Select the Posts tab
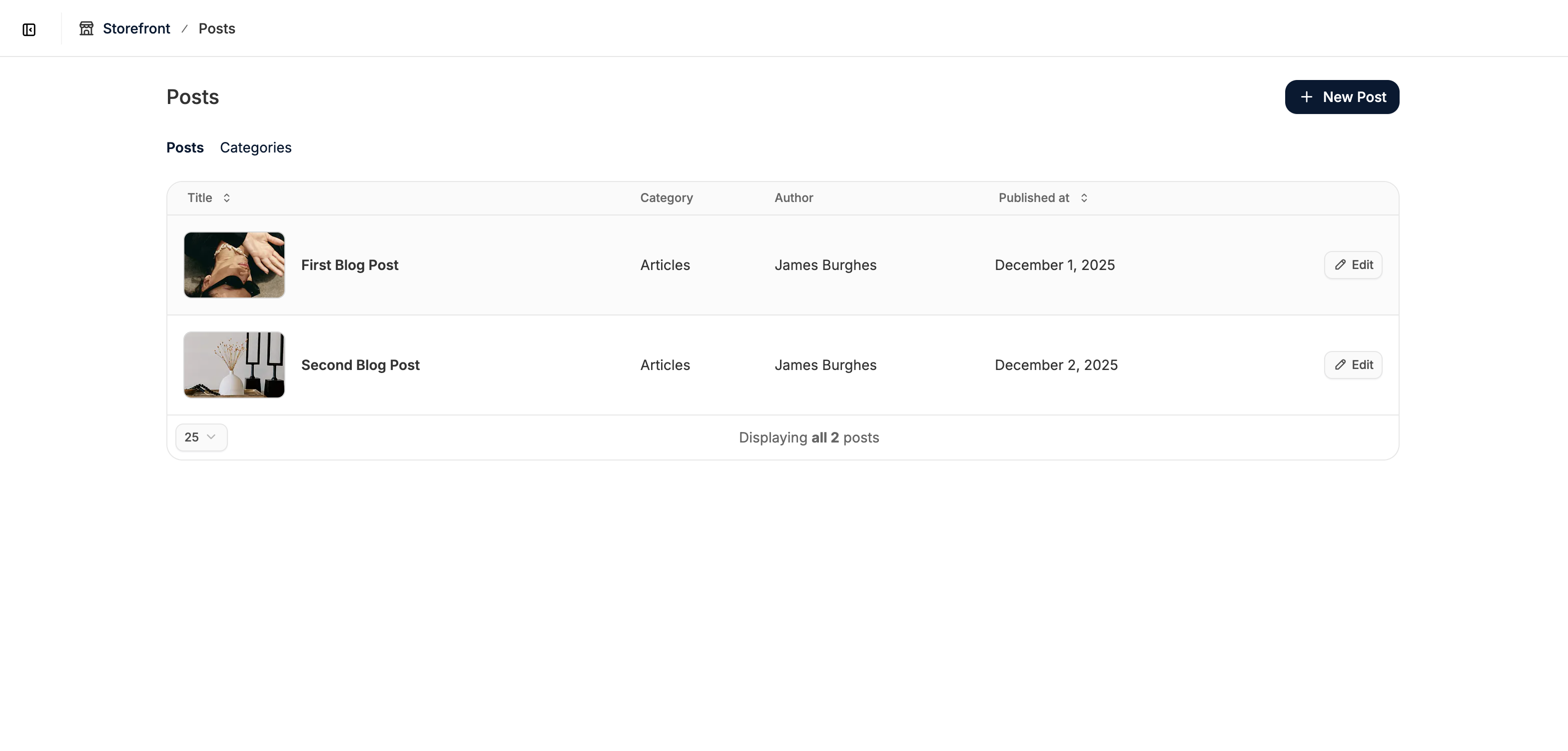Image resolution: width=1568 pixels, height=751 pixels. coord(184,147)
